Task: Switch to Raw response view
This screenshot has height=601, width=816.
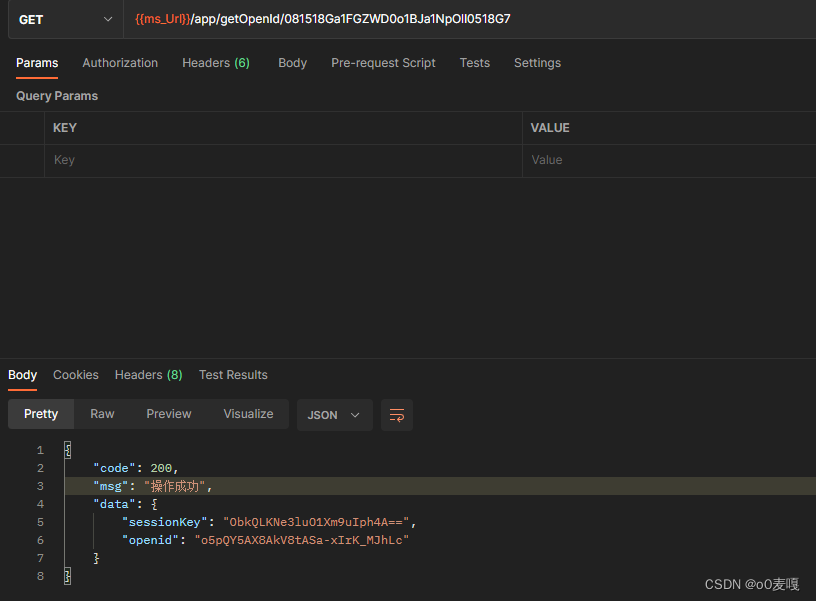Action: coord(102,414)
